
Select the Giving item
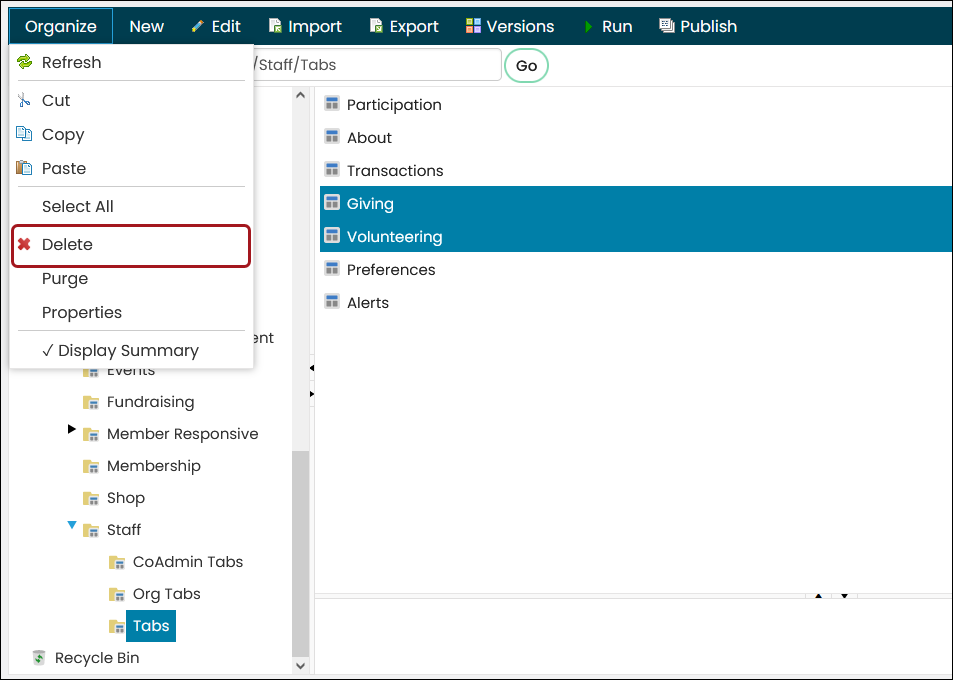[370, 204]
